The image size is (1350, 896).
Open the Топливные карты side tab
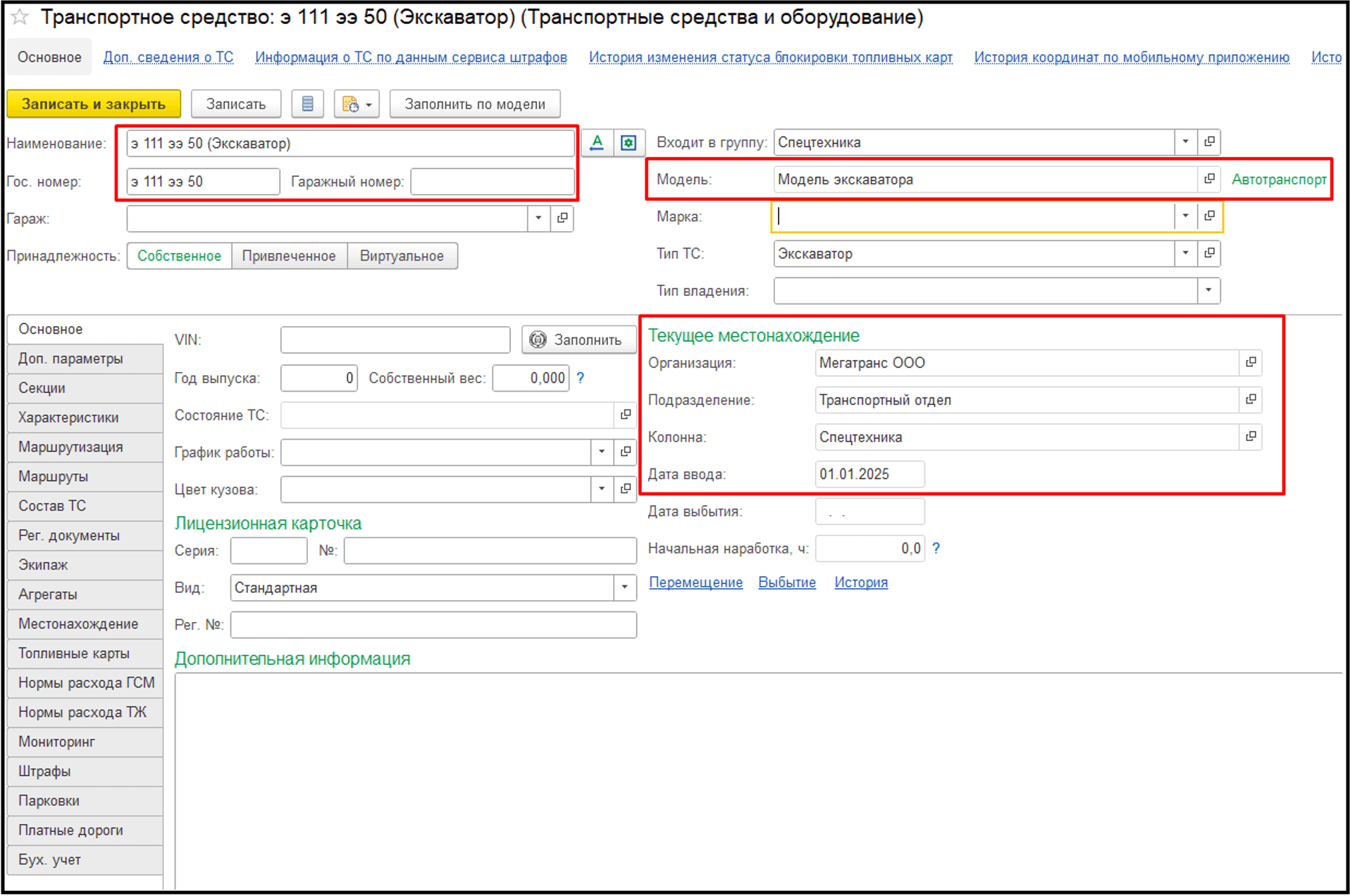pos(74,653)
